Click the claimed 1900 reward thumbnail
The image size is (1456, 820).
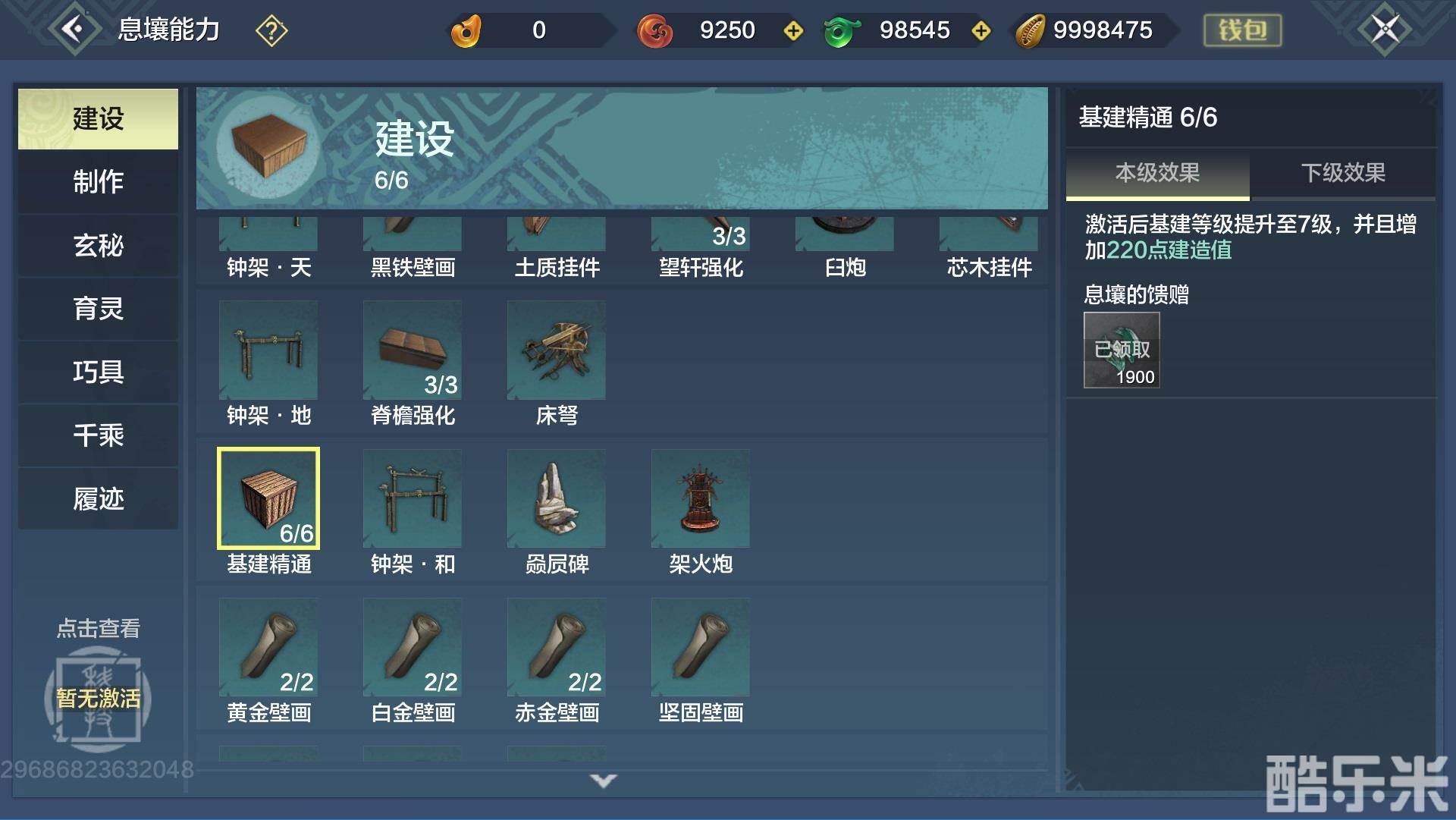pyautogui.click(x=1122, y=350)
